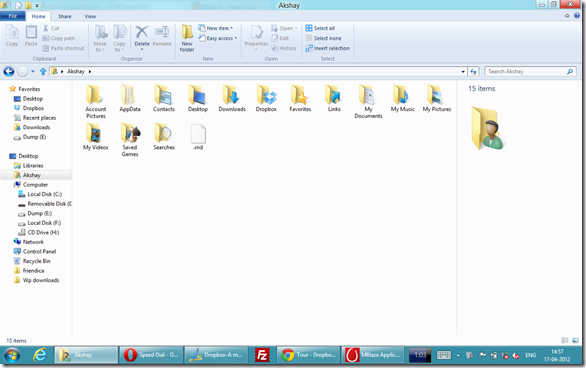Viewport: 586px width, 368px height.
Task: Select the Saved Games folder
Action: (130, 139)
